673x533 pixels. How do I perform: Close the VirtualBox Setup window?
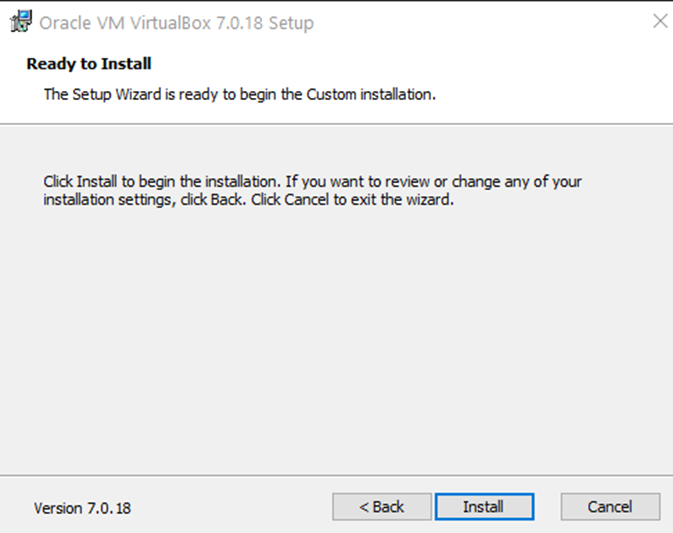[659, 21]
